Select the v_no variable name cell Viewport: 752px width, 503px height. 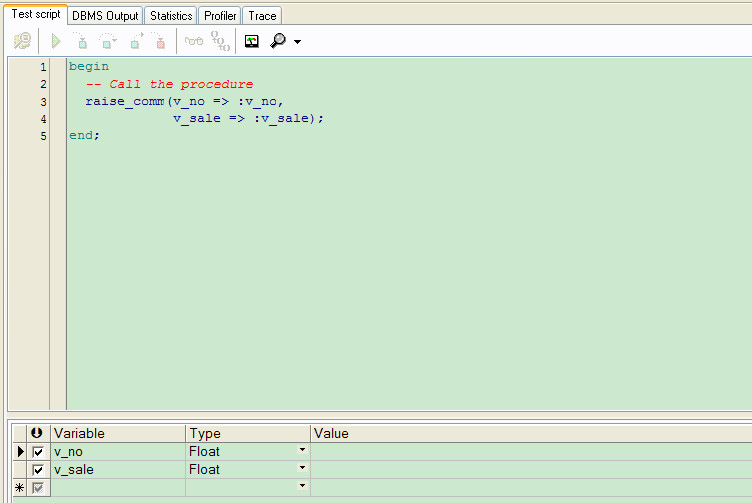(x=118, y=452)
